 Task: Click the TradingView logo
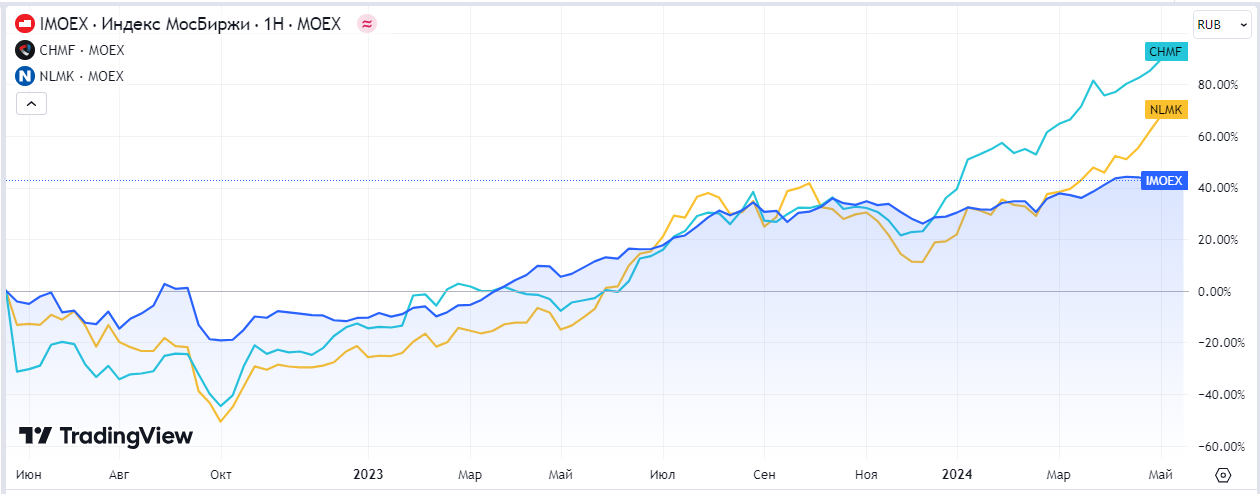pyautogui.click(x=106, y=436)
